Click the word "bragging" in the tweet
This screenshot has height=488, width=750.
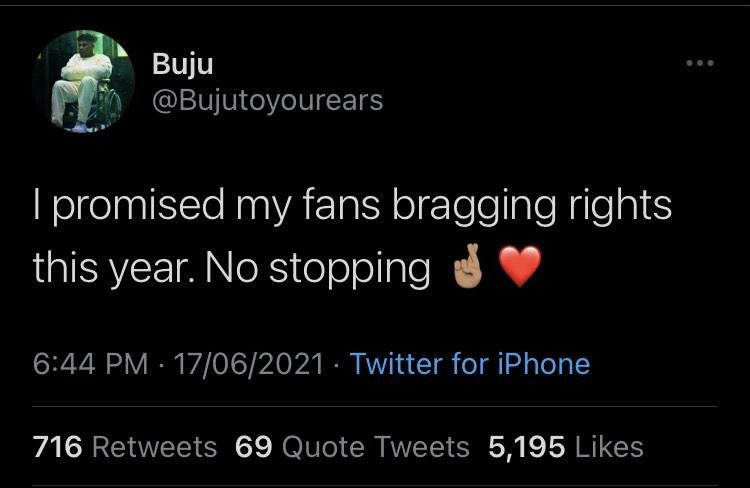click(474, 206)
